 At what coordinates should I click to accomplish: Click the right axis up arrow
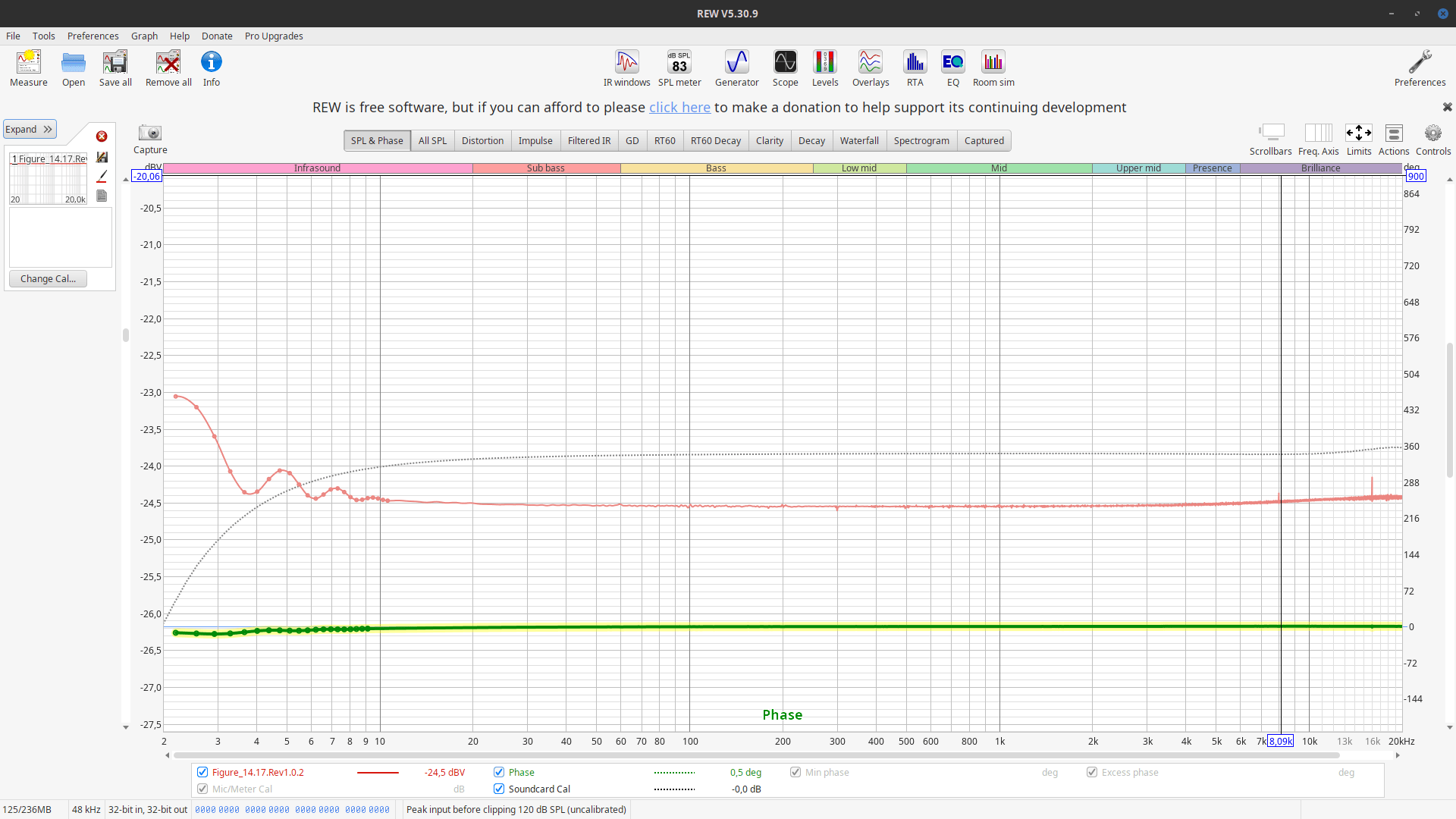coord(1450,180)
